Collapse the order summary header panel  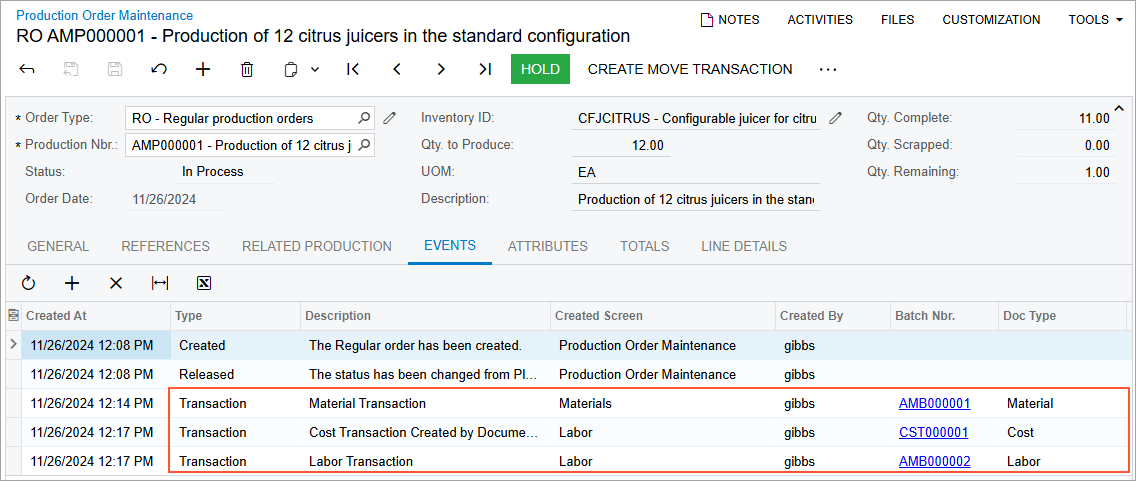pos(1119,108)
